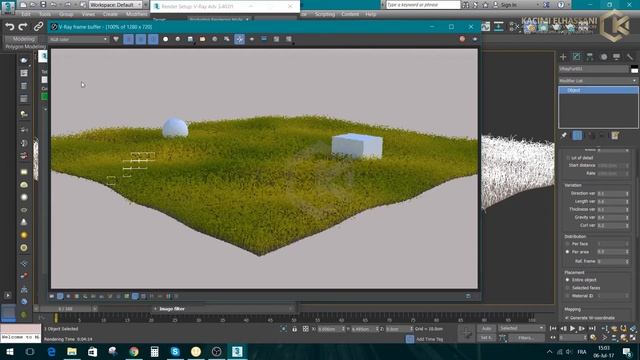The width and height of the screenshot is (640, 360).
Task: Open Chrome from the Windows taskbar
Action: pyautogui.click(x=134, y=351)
